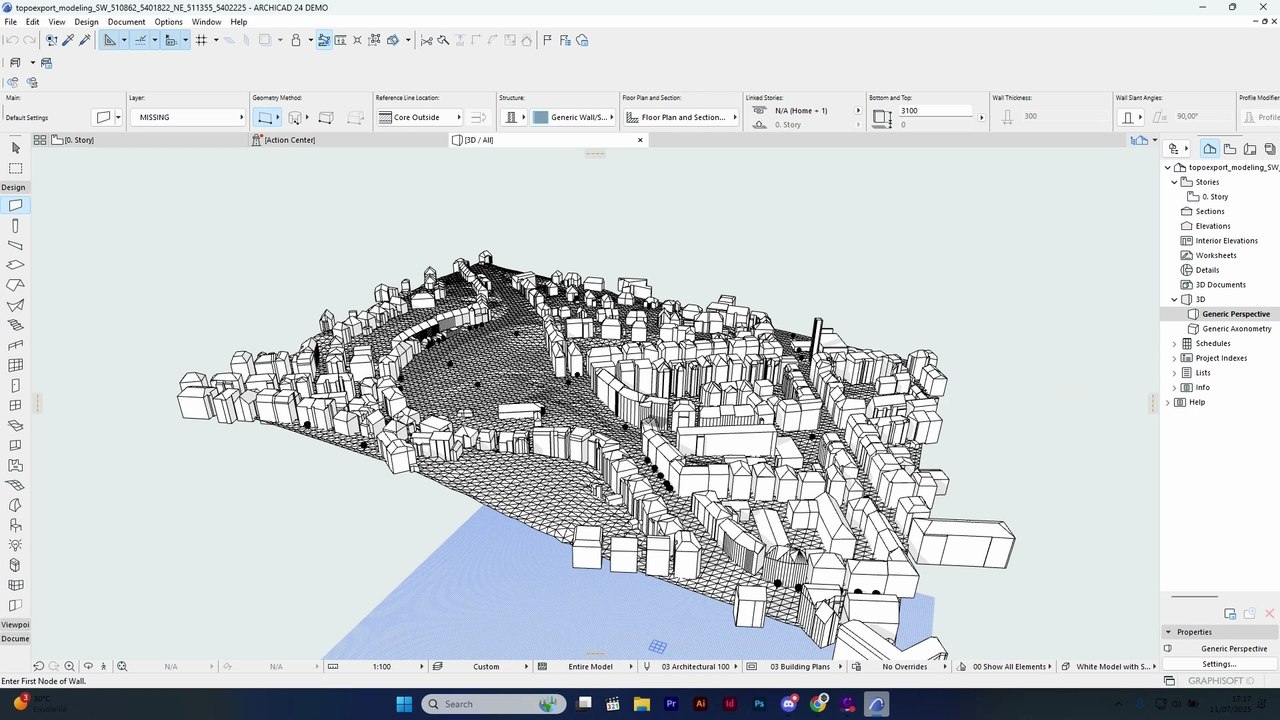The image size is (1280, 720).
Task: Click the Windows taskbar Search box
Action: (x=495, y=704)
